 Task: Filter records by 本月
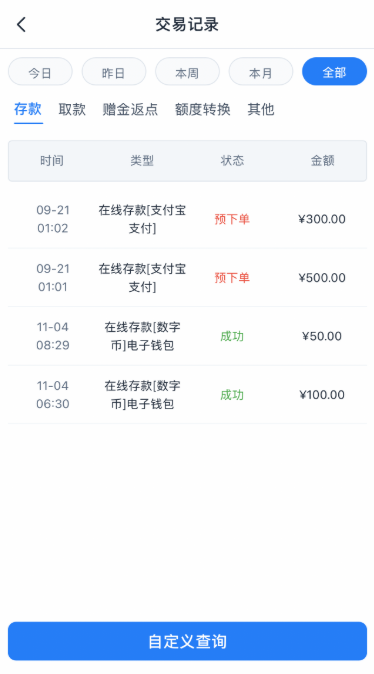[261, 71]
